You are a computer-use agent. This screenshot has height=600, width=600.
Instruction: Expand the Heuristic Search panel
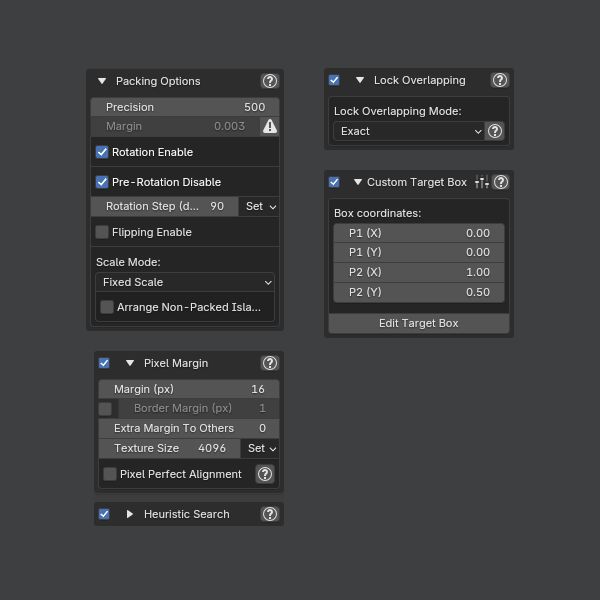129,514
